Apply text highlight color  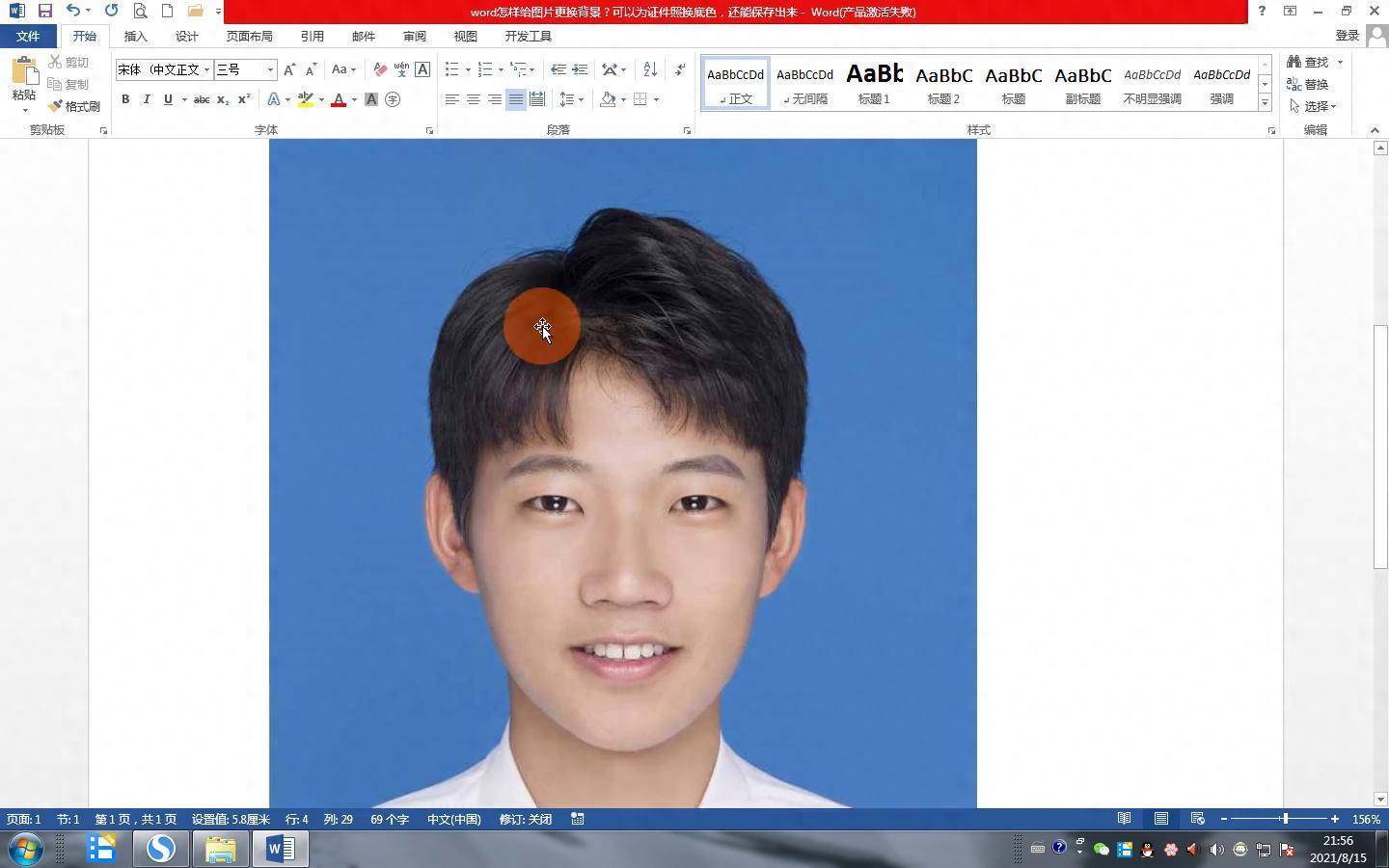coord(306,99)
